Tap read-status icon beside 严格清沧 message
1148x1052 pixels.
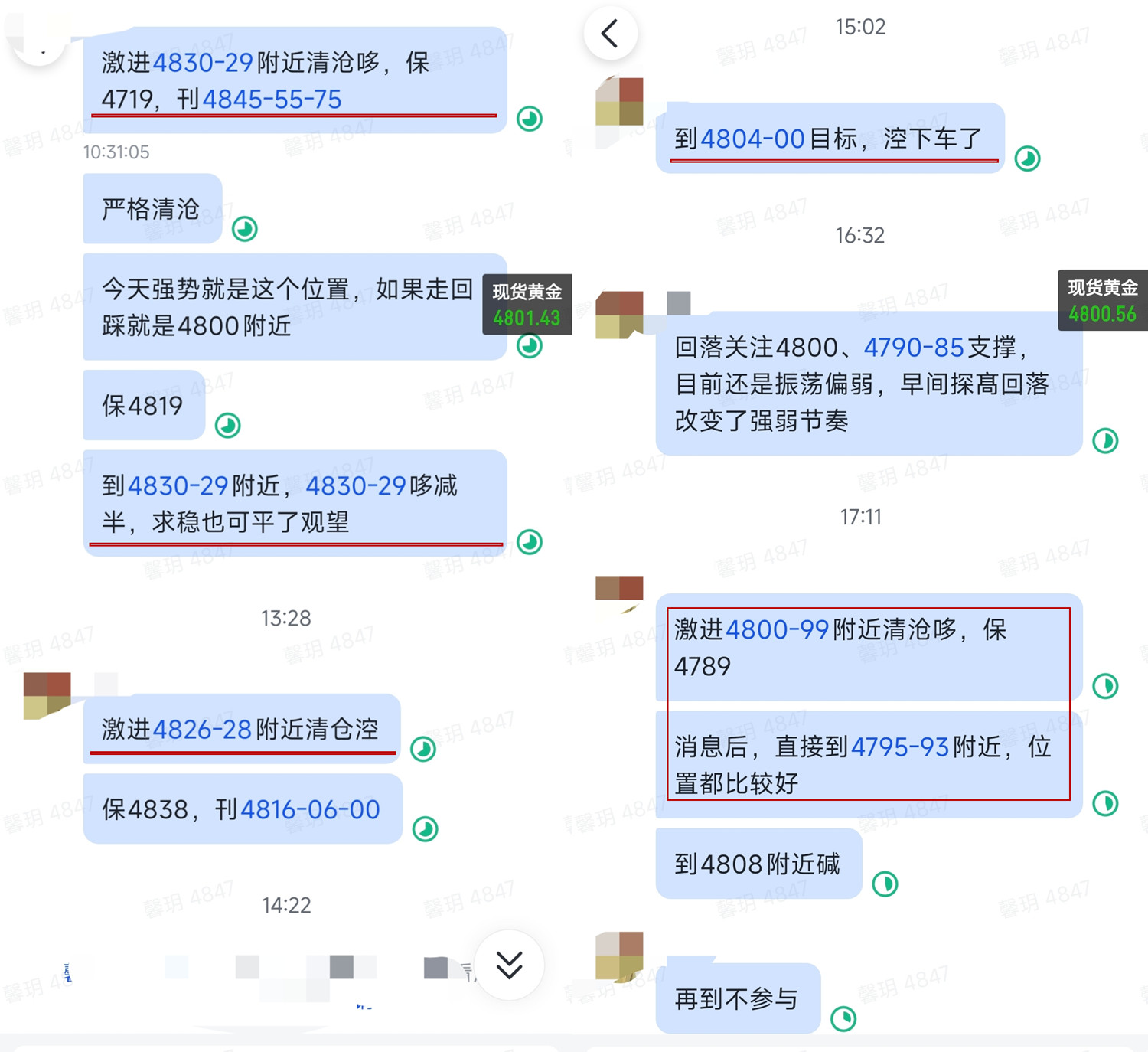(245, 229)
